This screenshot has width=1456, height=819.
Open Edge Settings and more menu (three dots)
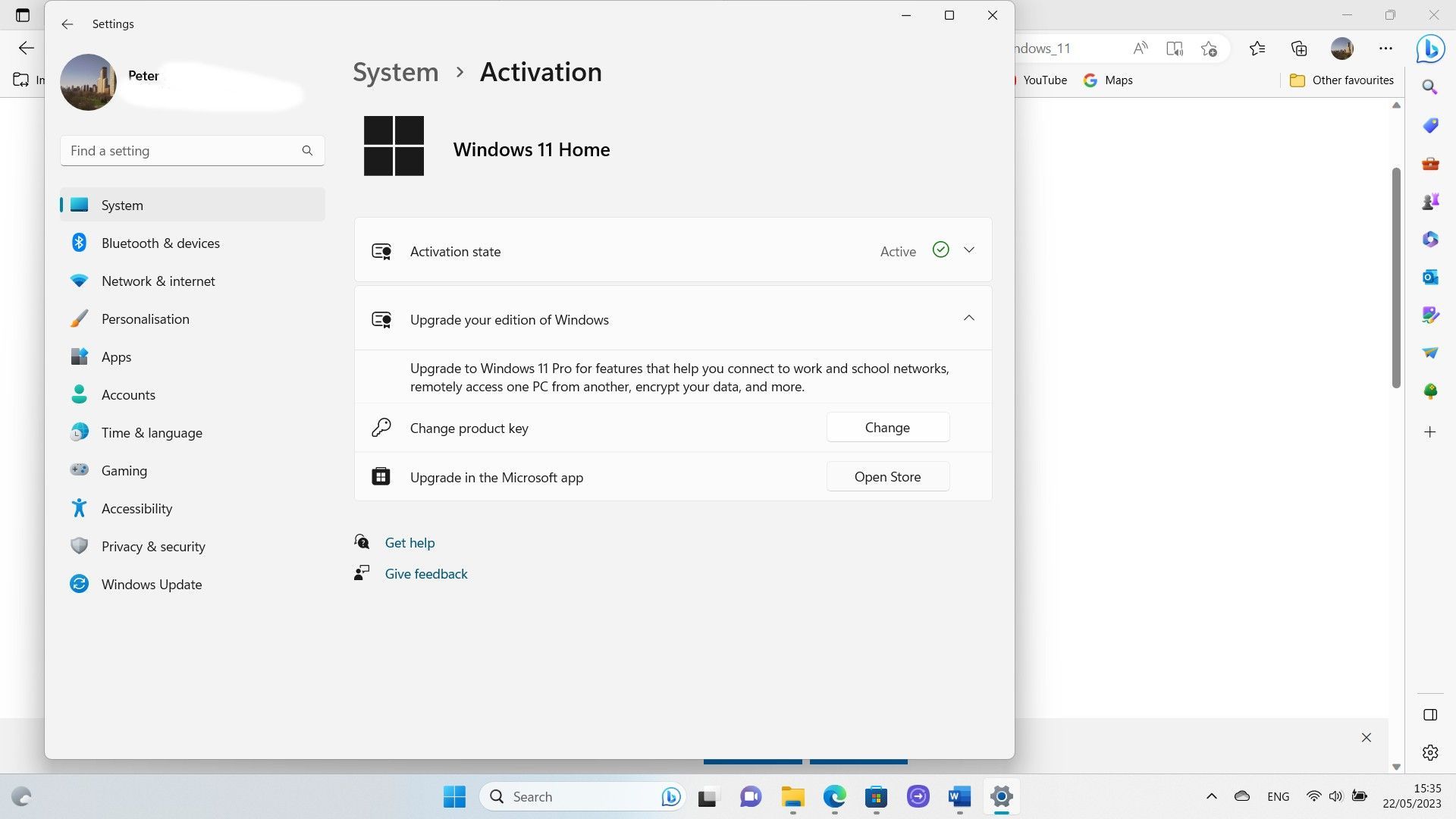[x=1385, y=49]
